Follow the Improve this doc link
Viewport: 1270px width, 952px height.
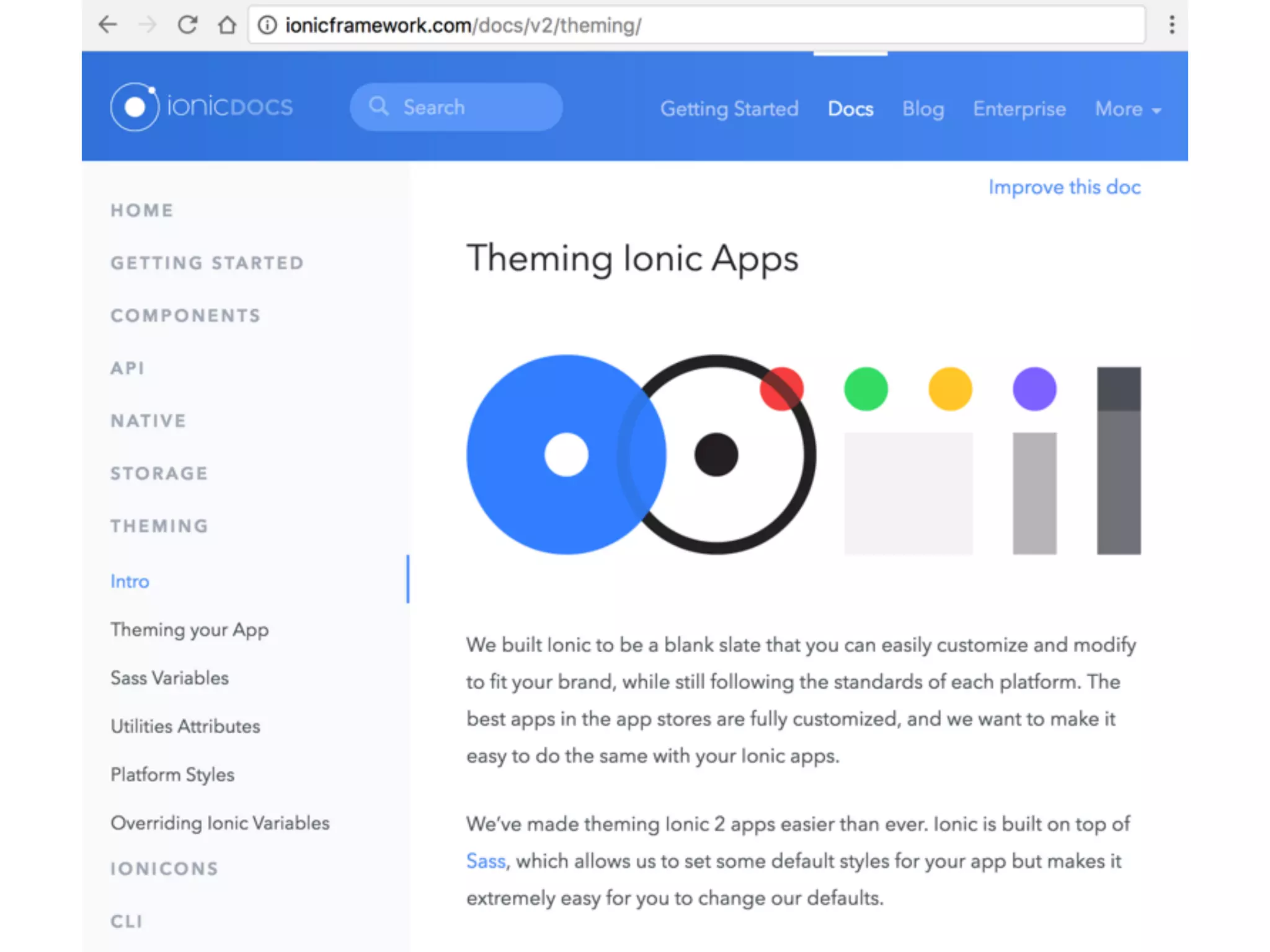[x=1064, y=187]
